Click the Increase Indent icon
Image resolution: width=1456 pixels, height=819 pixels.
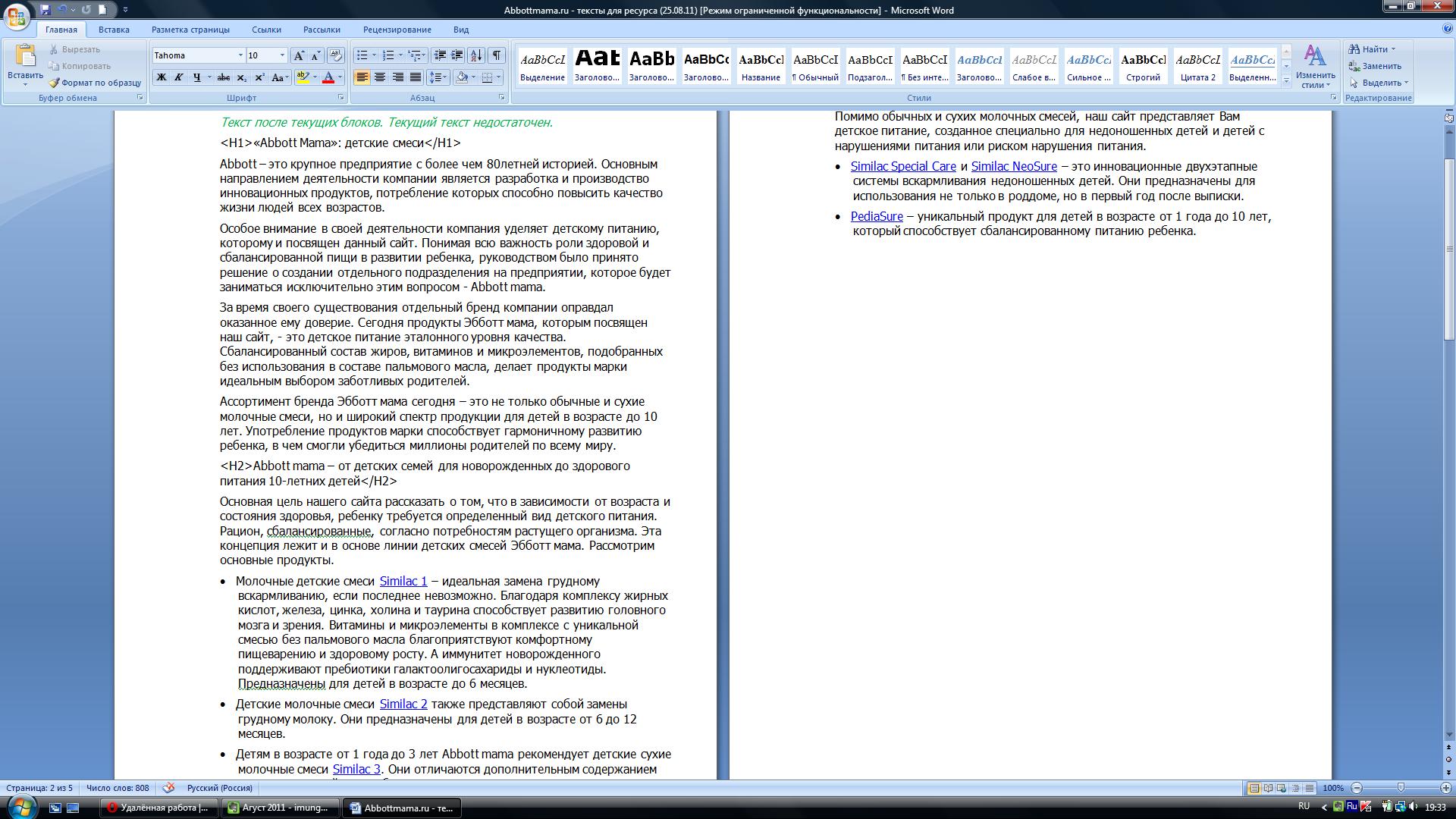[x=457, y=55]
